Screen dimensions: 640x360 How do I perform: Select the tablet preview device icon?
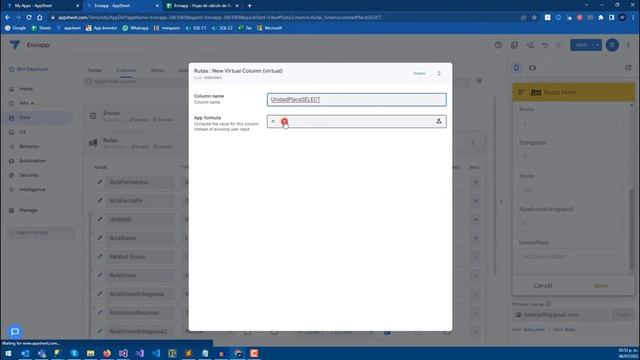(532, 68)
